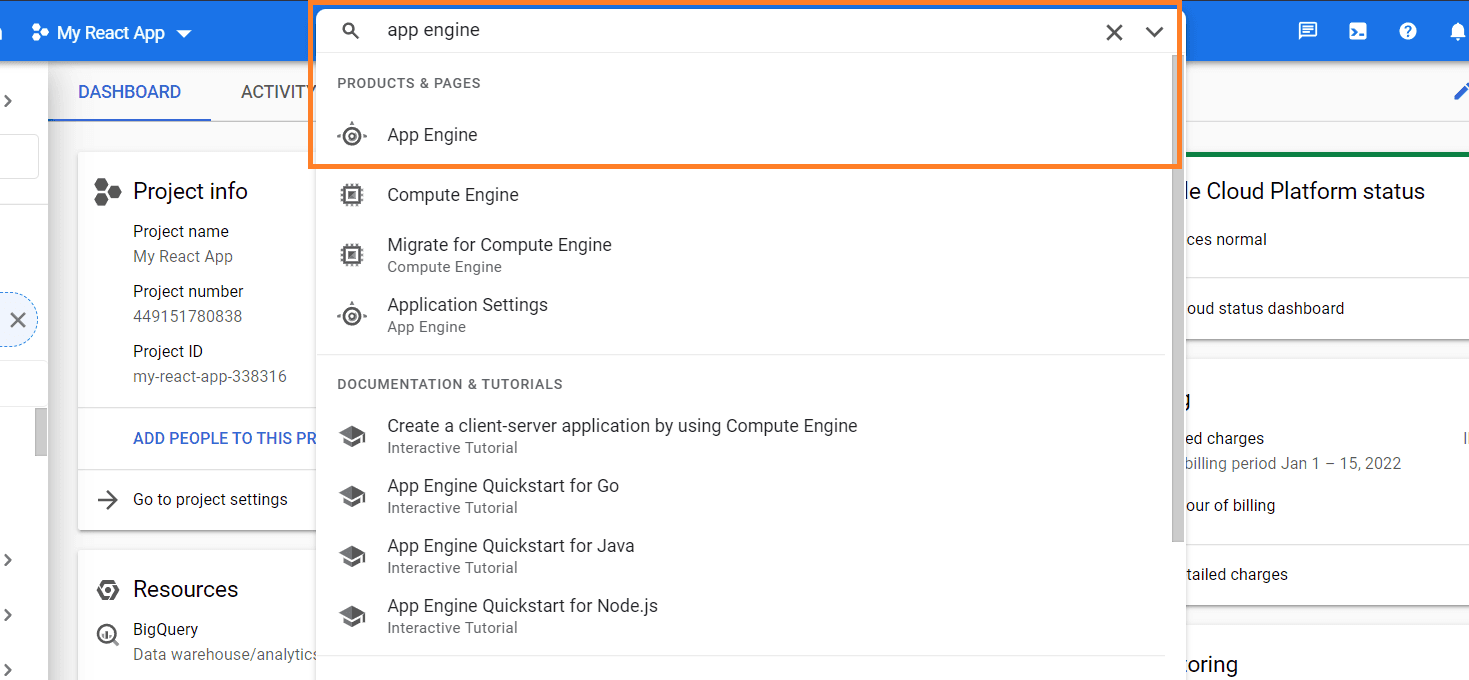
Task: Click the pencil customize icon
Action: click(x=1460, y=92)
